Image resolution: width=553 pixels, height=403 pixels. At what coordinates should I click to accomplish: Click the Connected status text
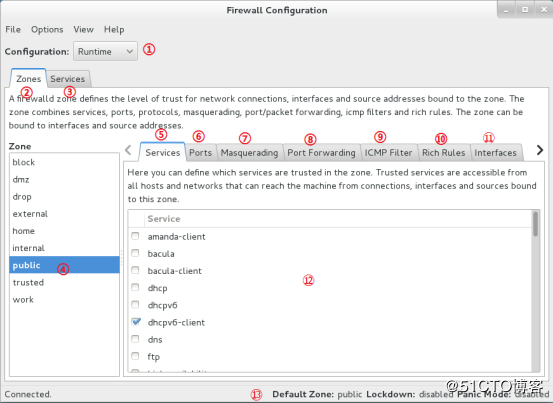28,394
